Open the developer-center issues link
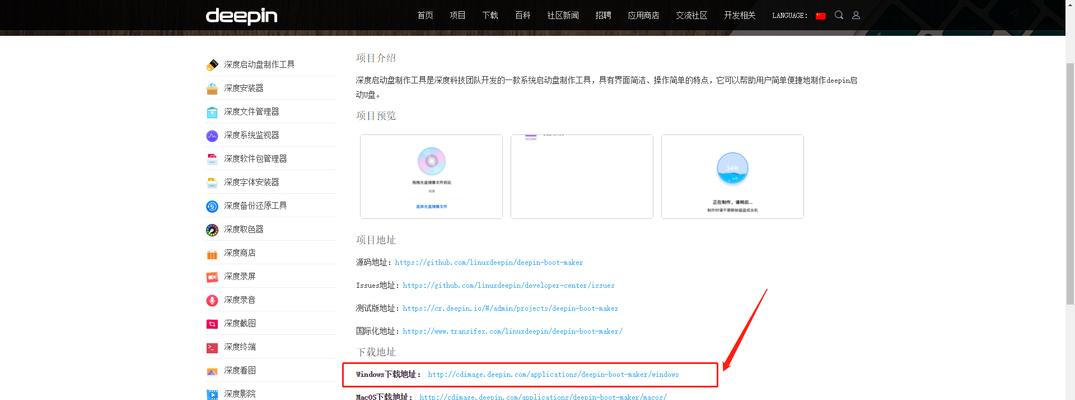 point(509,285)
